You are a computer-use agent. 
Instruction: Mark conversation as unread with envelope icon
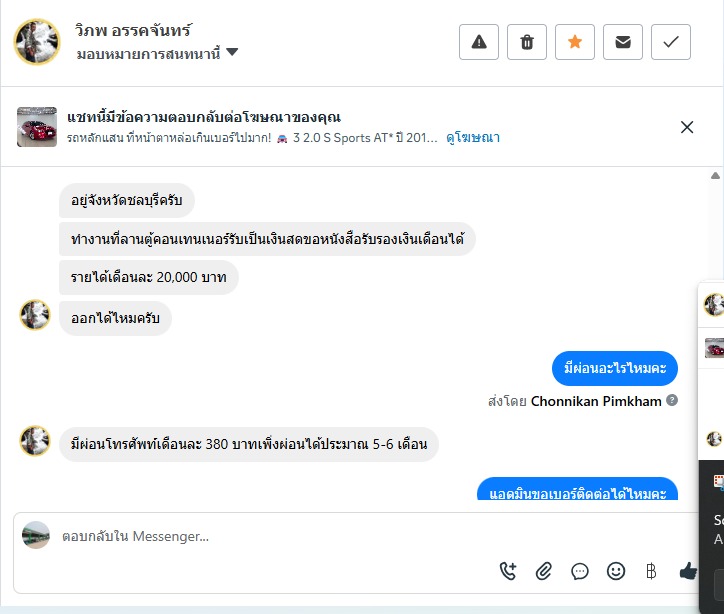point(623,42)
